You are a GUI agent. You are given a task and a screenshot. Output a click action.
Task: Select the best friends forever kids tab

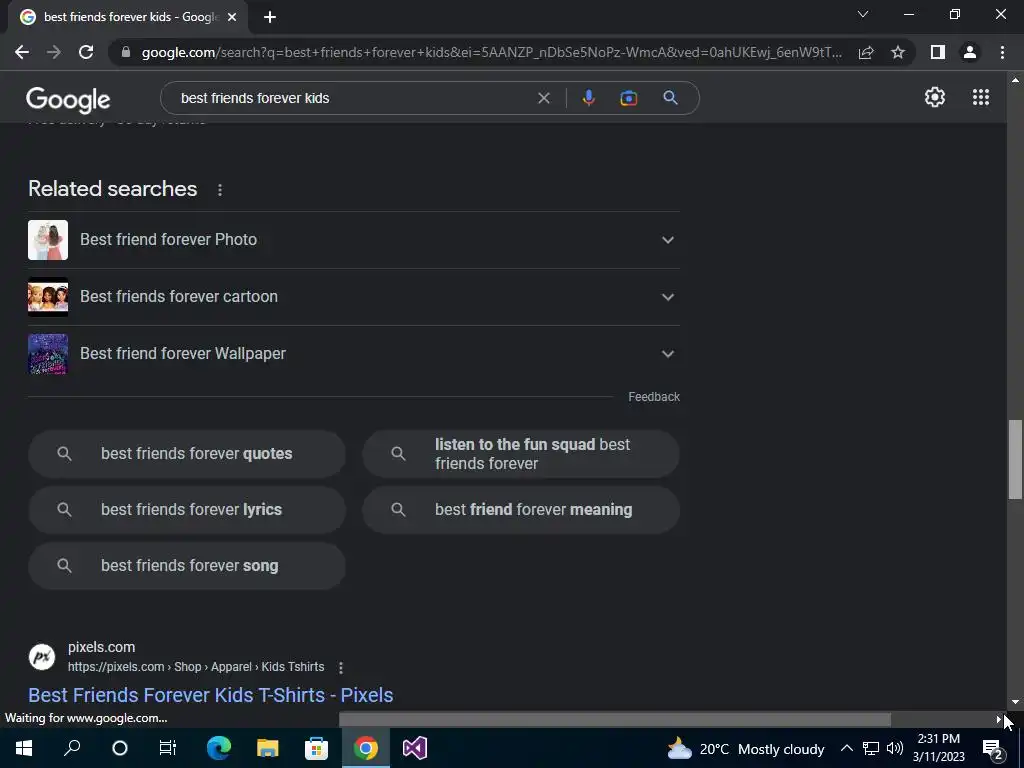pos(127,18)
